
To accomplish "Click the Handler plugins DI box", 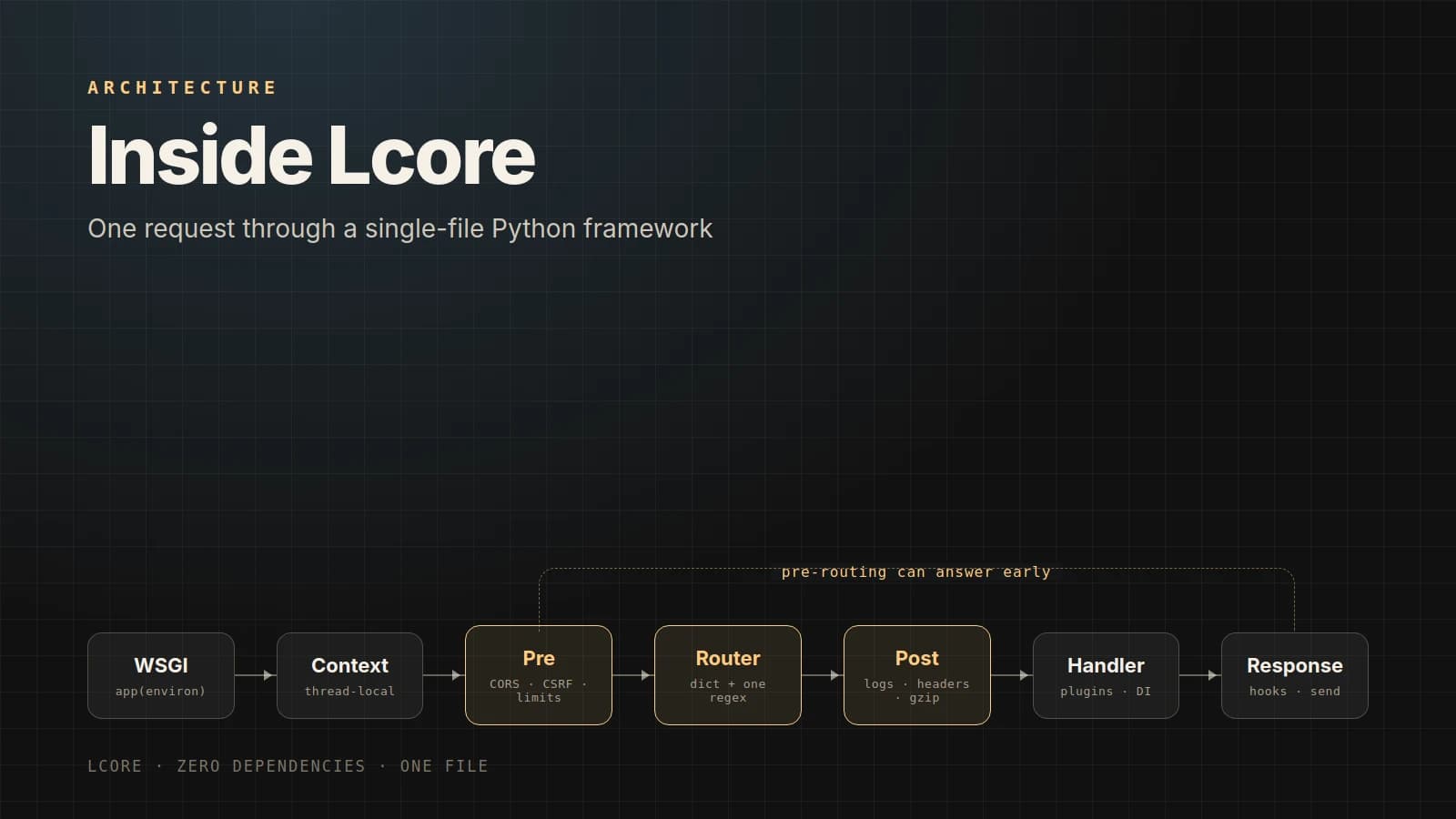I will (1106, 675).
